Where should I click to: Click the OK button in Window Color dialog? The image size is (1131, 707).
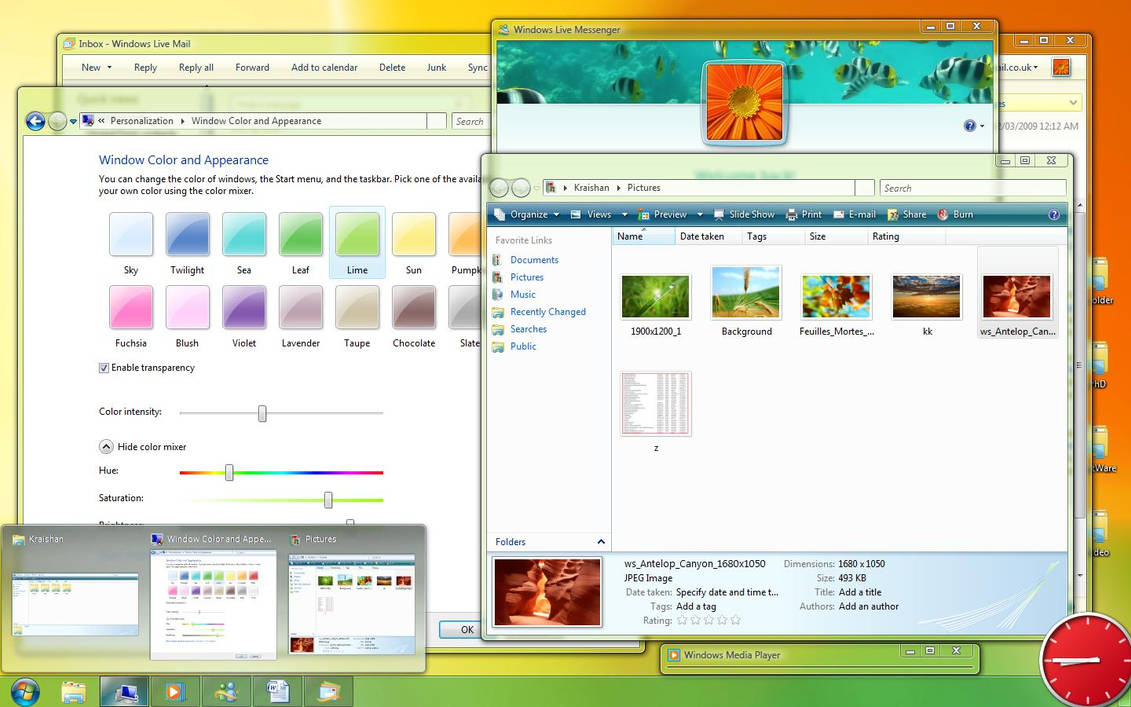[464, 630]
